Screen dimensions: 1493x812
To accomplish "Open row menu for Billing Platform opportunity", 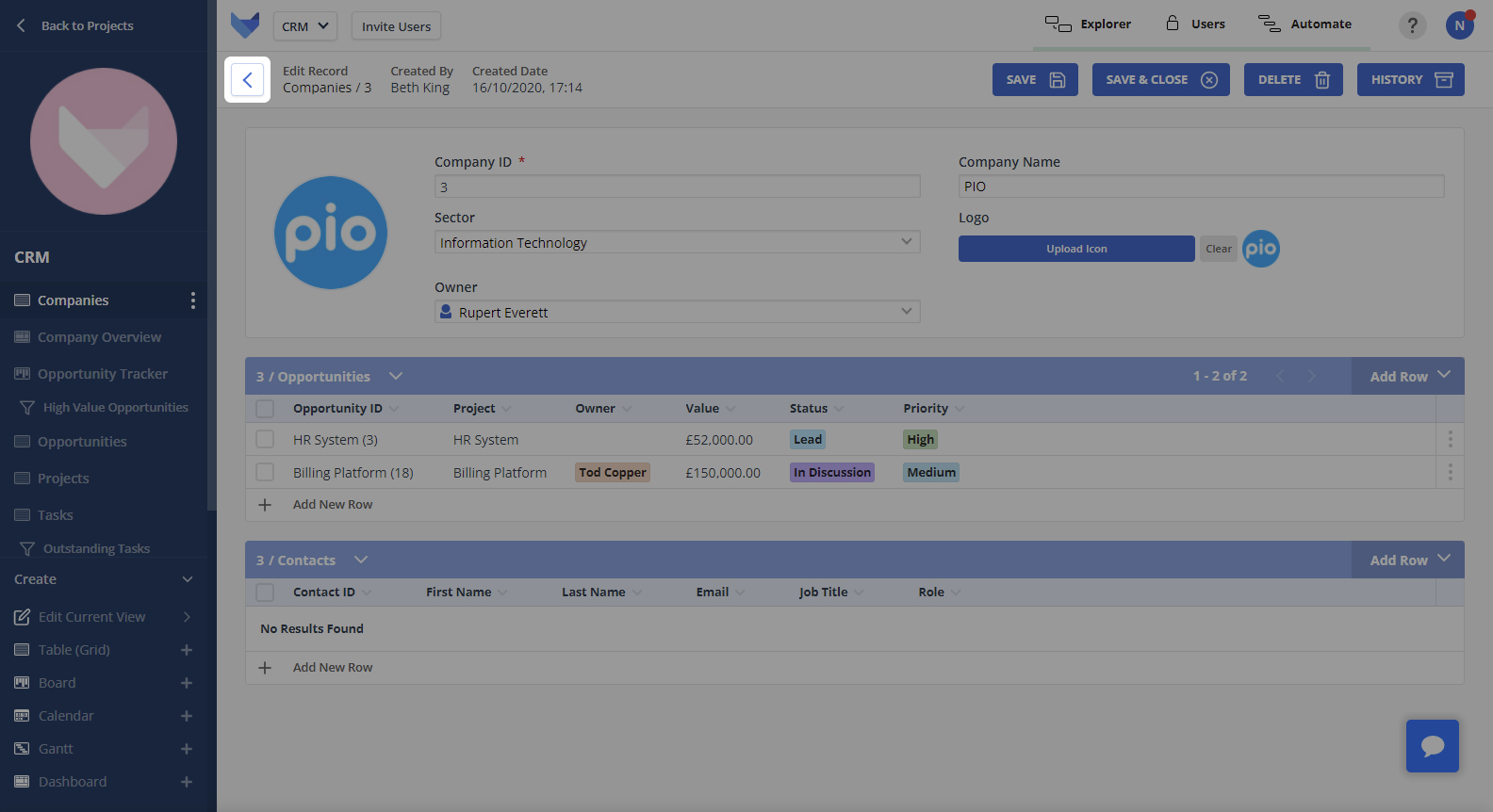I will (x=1450, y=472).
